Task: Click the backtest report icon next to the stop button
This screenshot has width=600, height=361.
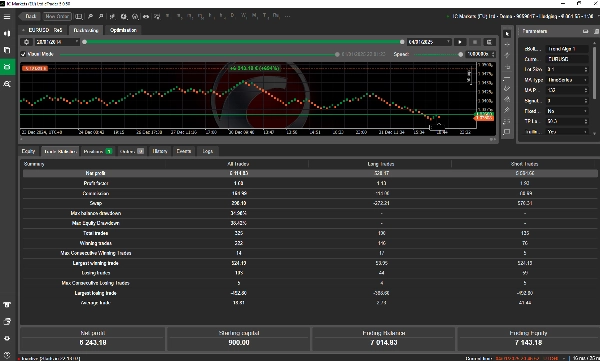Action: 489,42
